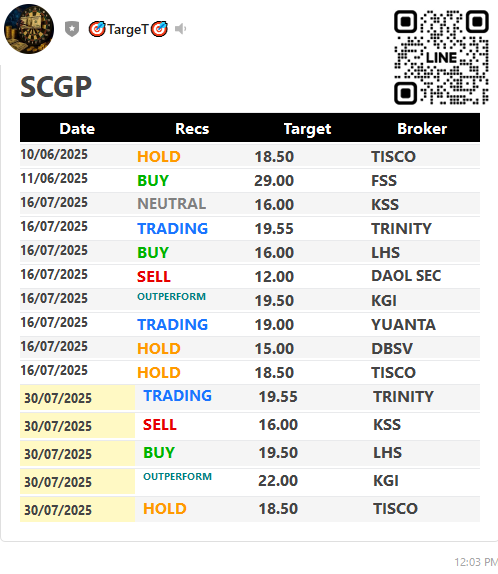Click the Broker column header
The height and width of the screenshot is (574, 498).
(x=422, y=128)
